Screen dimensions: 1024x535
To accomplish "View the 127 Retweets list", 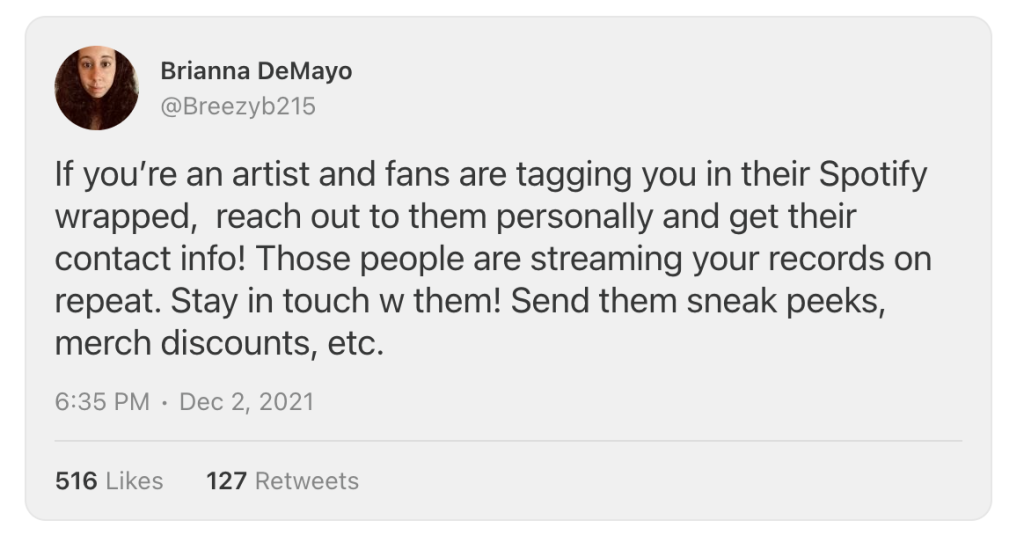I will (282, 481).
